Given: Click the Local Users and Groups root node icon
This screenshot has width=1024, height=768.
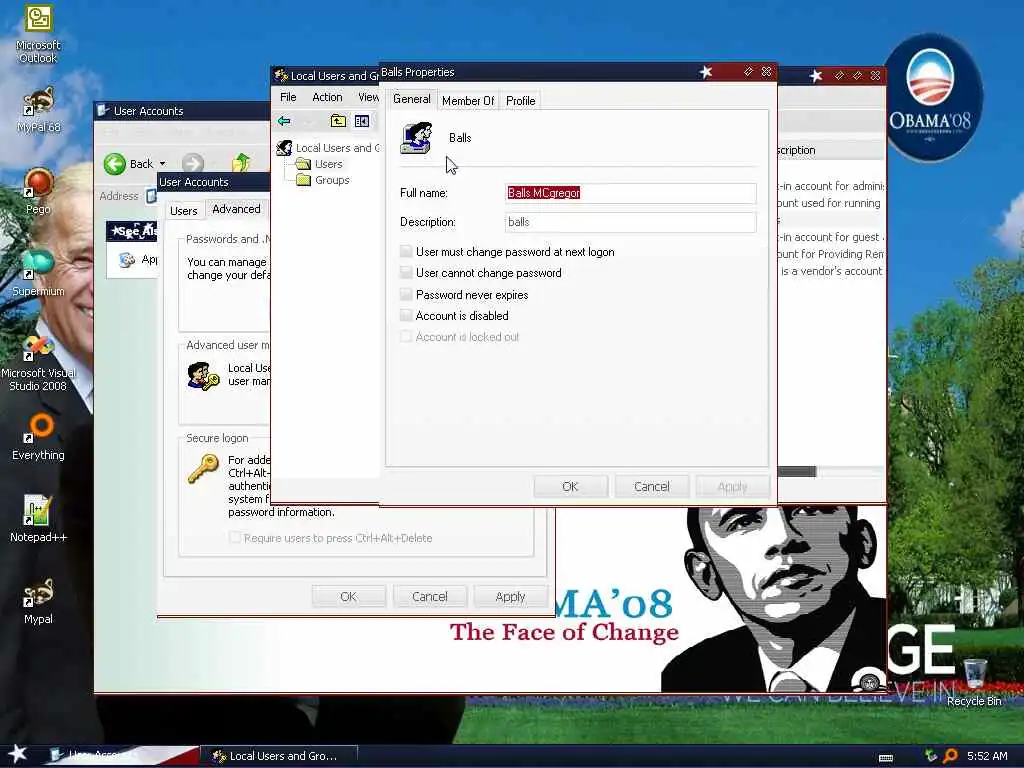Looking at the screenshot, I should (284, 148).
